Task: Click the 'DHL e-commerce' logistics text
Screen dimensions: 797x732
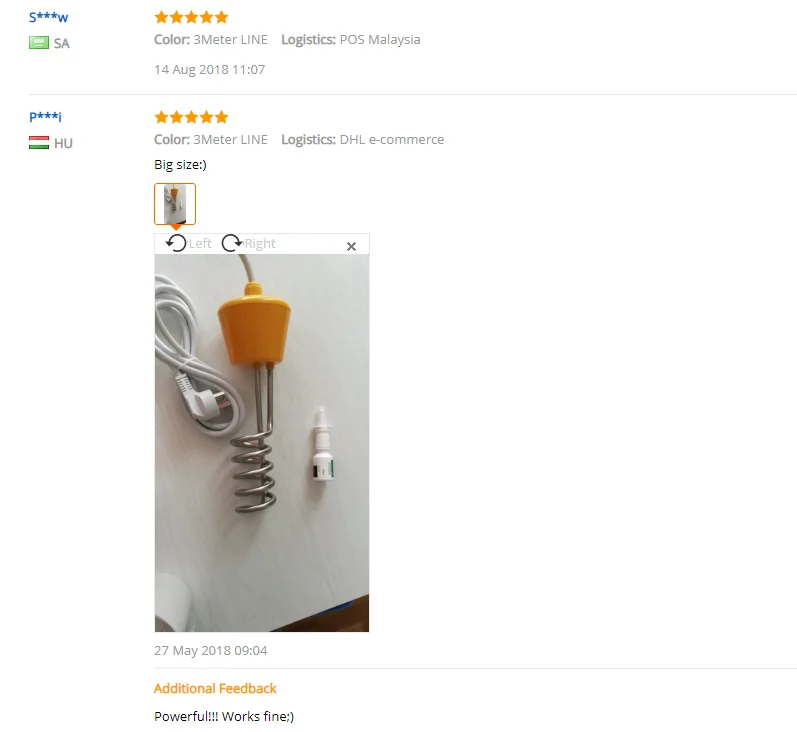Action: 391,140
